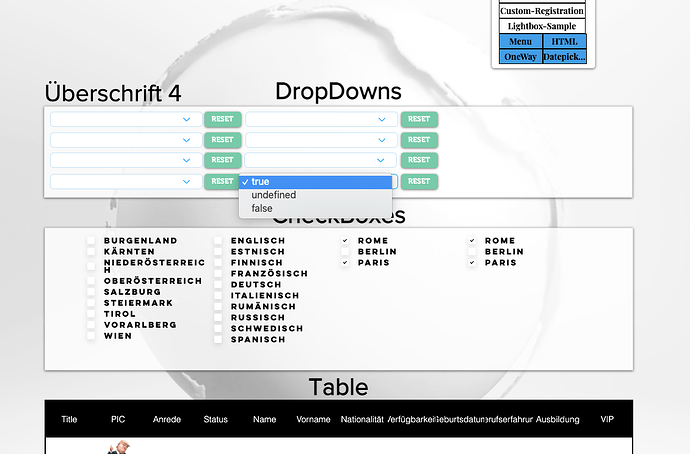690x454 pixels.
Task: Click RESET beside the third left dropdown
Action: (222, 160)
